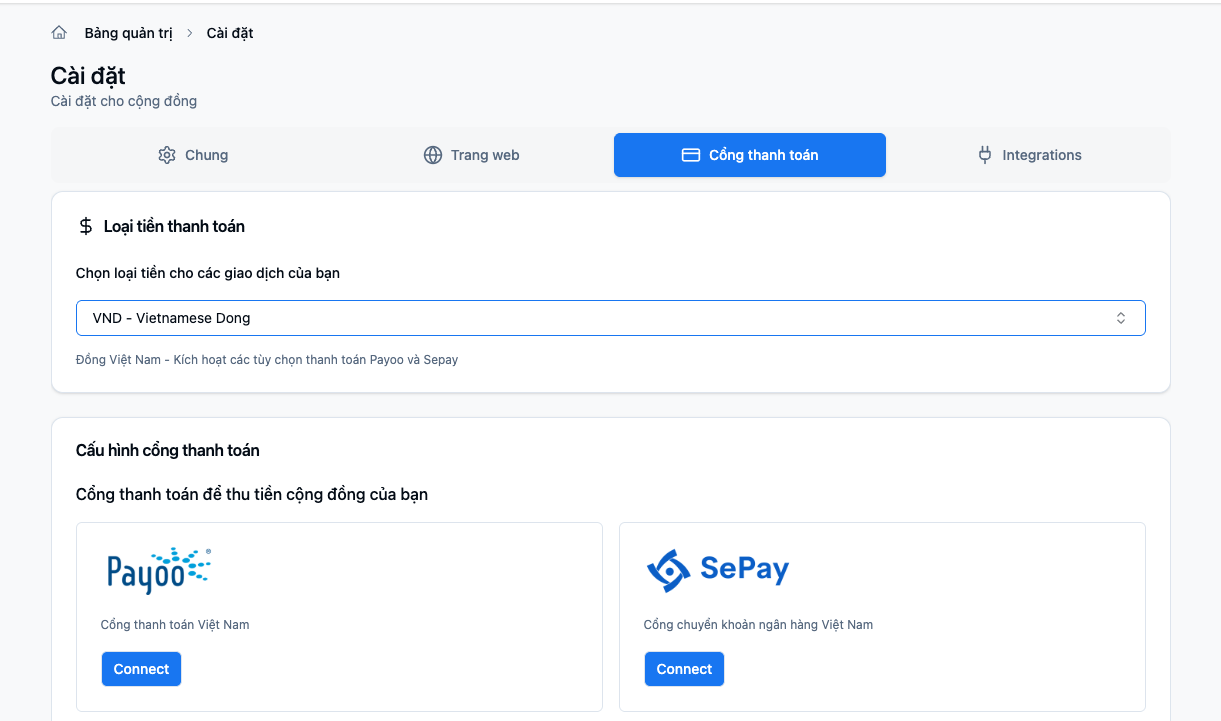1221x721 pixels.
Task: Click the card icon on Cổng thanh toán tab
Action: (x=691, y=155)
